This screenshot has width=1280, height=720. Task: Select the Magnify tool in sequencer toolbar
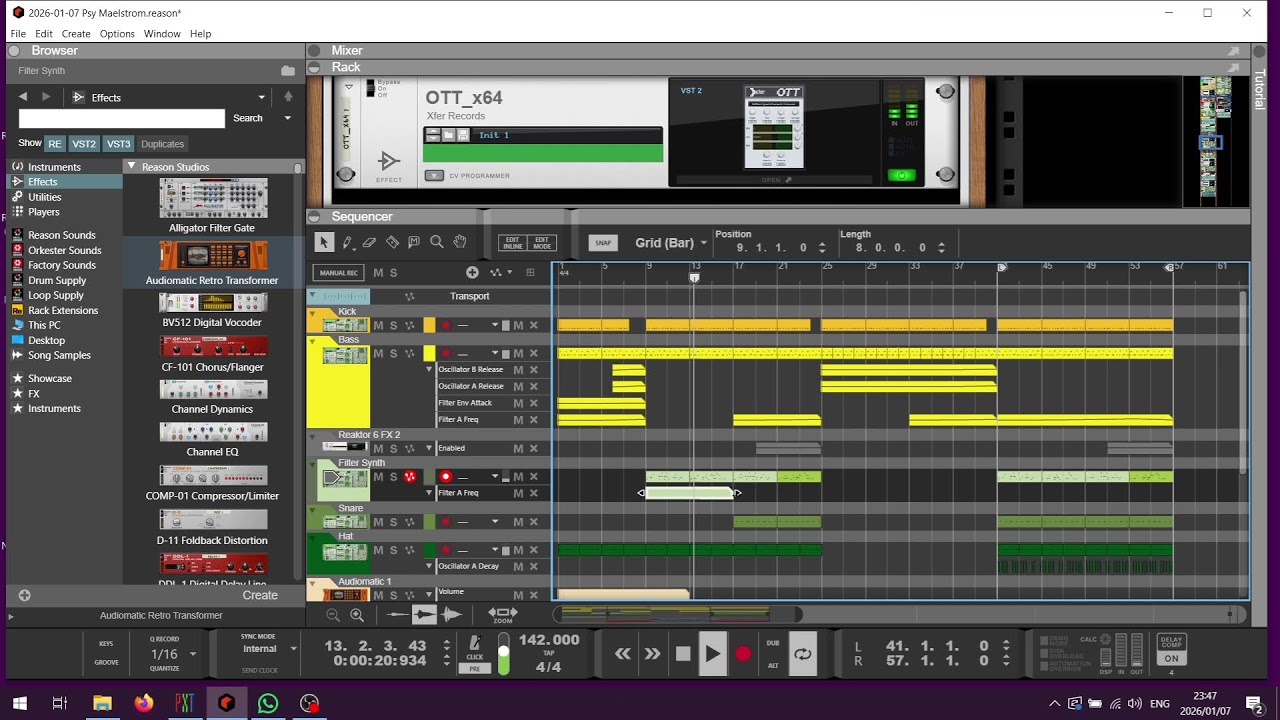(437, 242)
